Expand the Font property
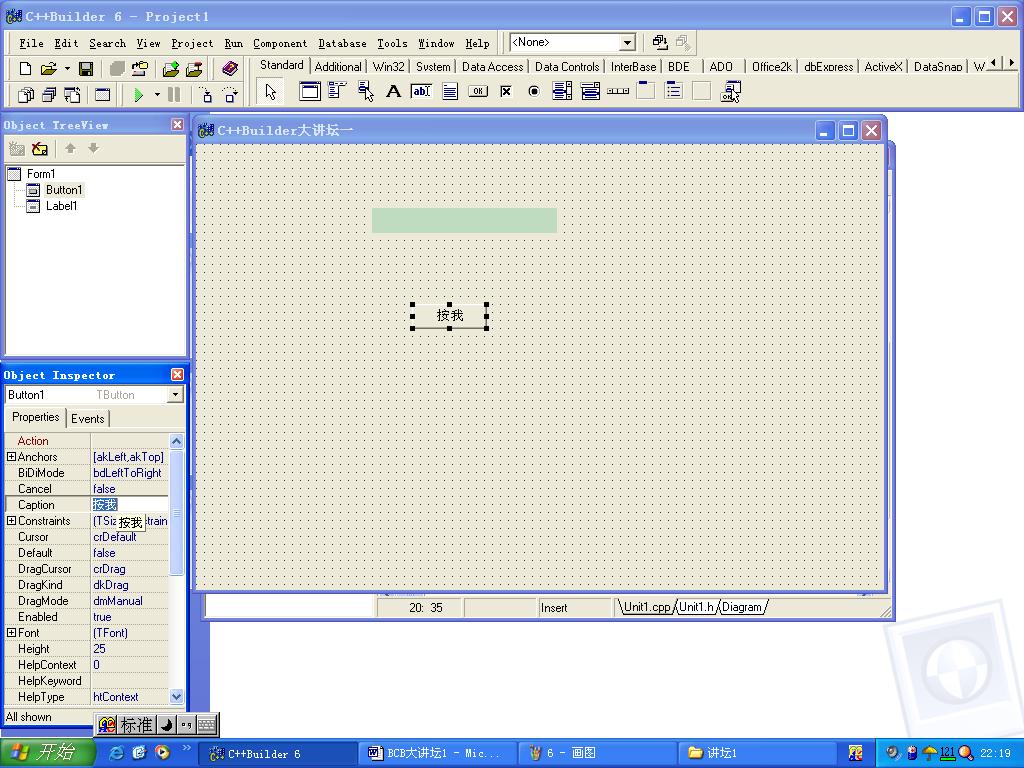 [x=11, y=632]
